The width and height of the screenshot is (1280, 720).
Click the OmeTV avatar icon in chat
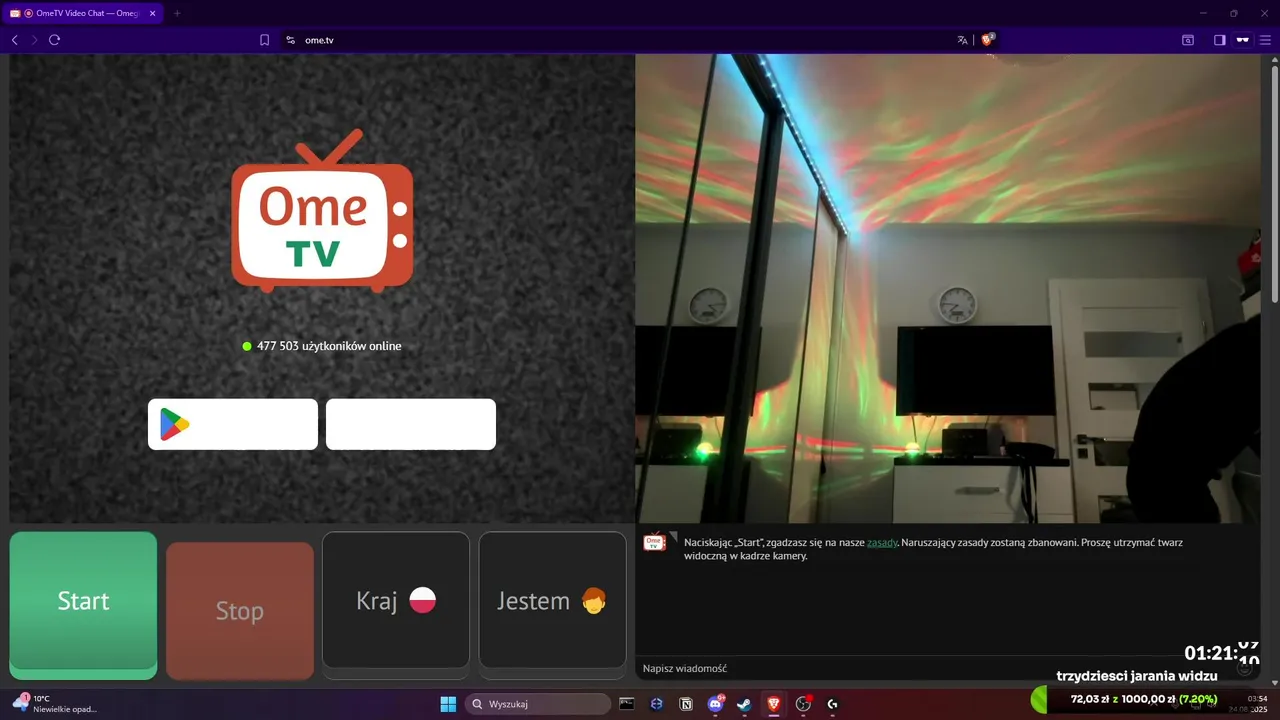click(655, 542)
